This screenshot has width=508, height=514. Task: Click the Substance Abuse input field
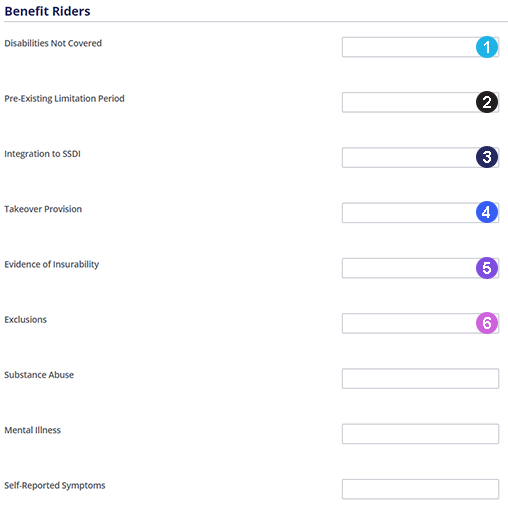click(420, 379)
